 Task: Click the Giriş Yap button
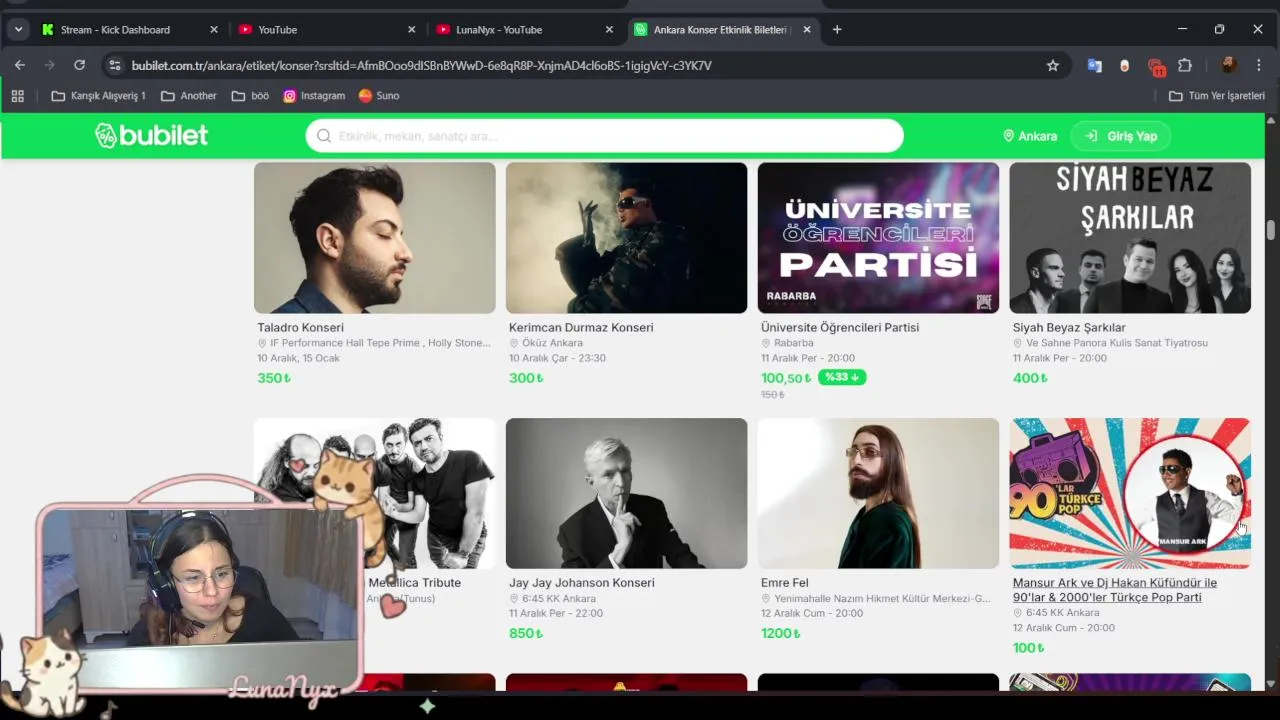pyautogui.click(x=1120, y=136)
